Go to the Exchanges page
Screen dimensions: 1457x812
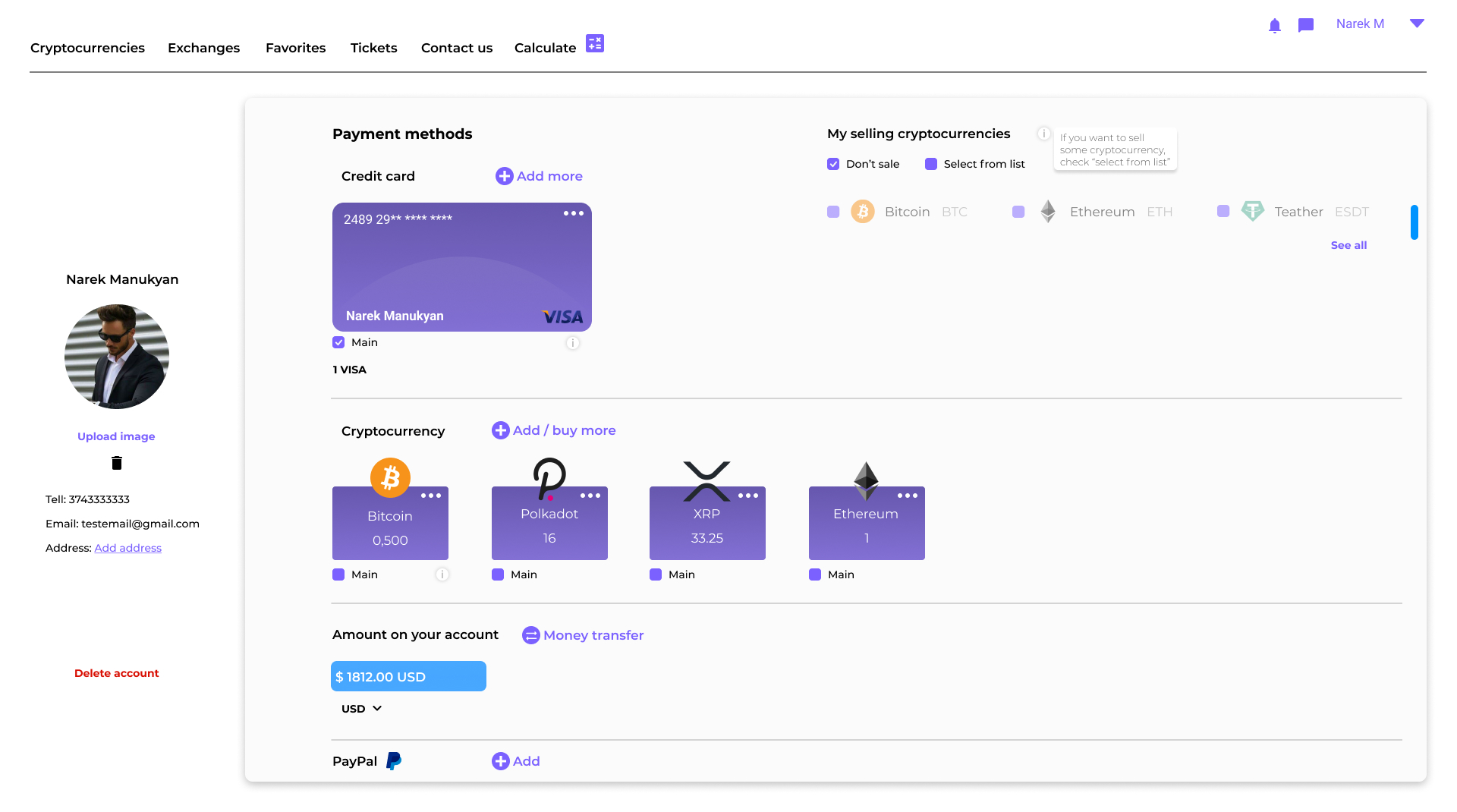point(203,48)
